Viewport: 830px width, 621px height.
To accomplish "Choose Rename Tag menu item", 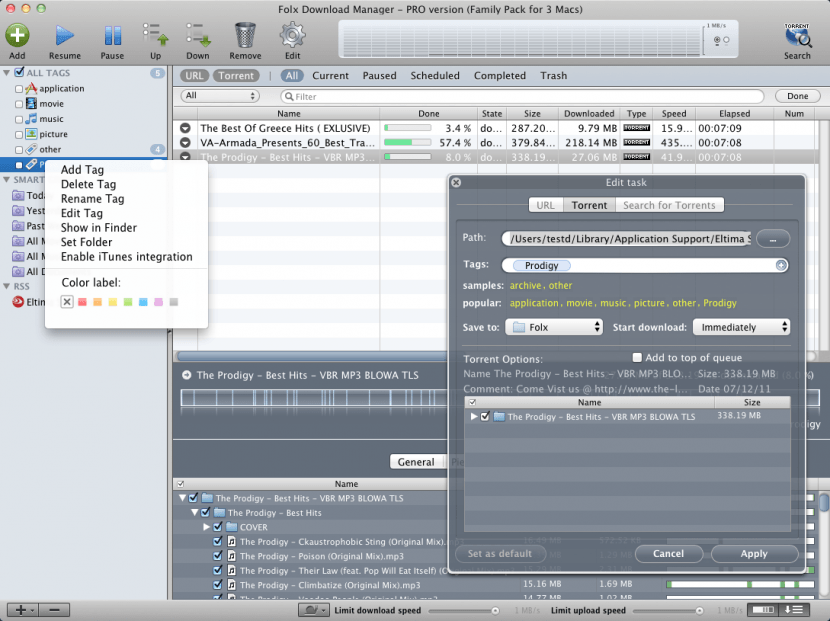I will point(93,199).
